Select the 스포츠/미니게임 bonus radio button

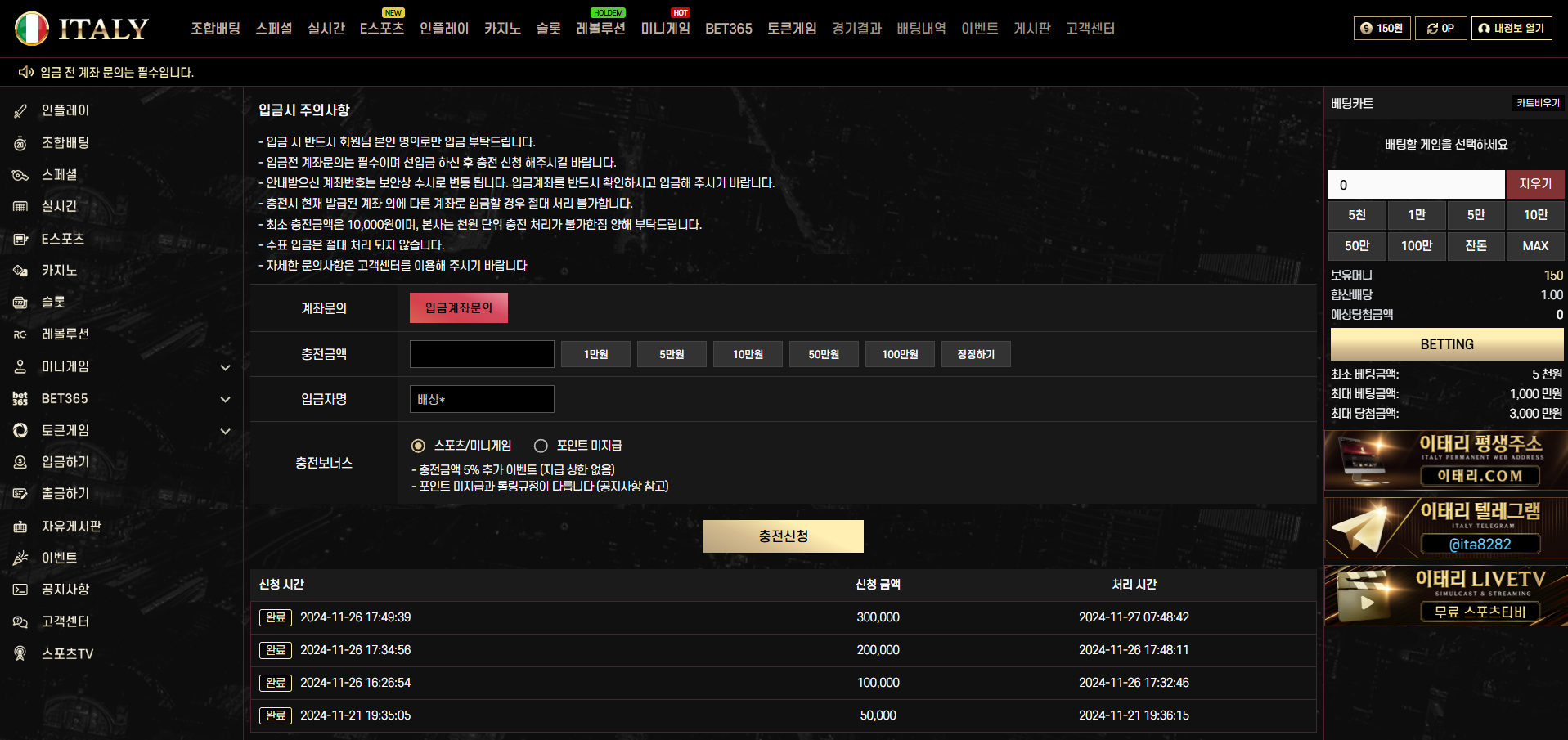418,446
